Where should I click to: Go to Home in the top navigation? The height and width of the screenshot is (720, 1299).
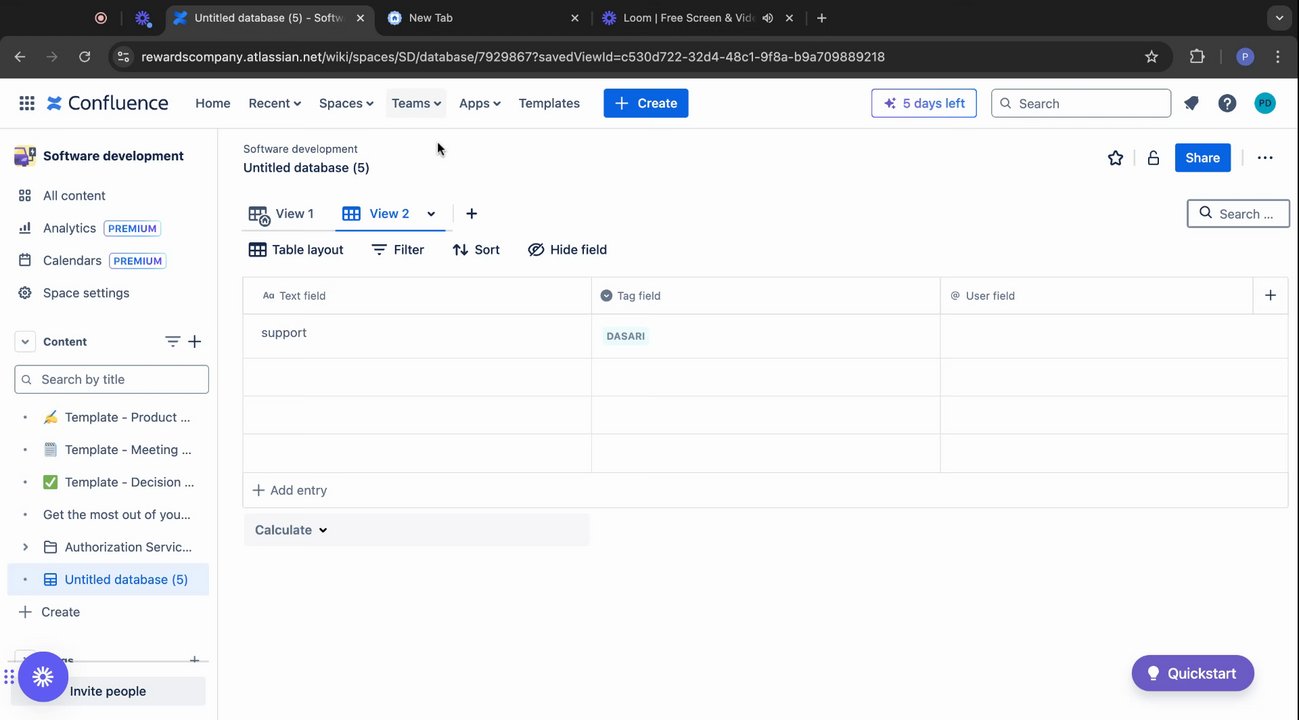tap(213, 103)
